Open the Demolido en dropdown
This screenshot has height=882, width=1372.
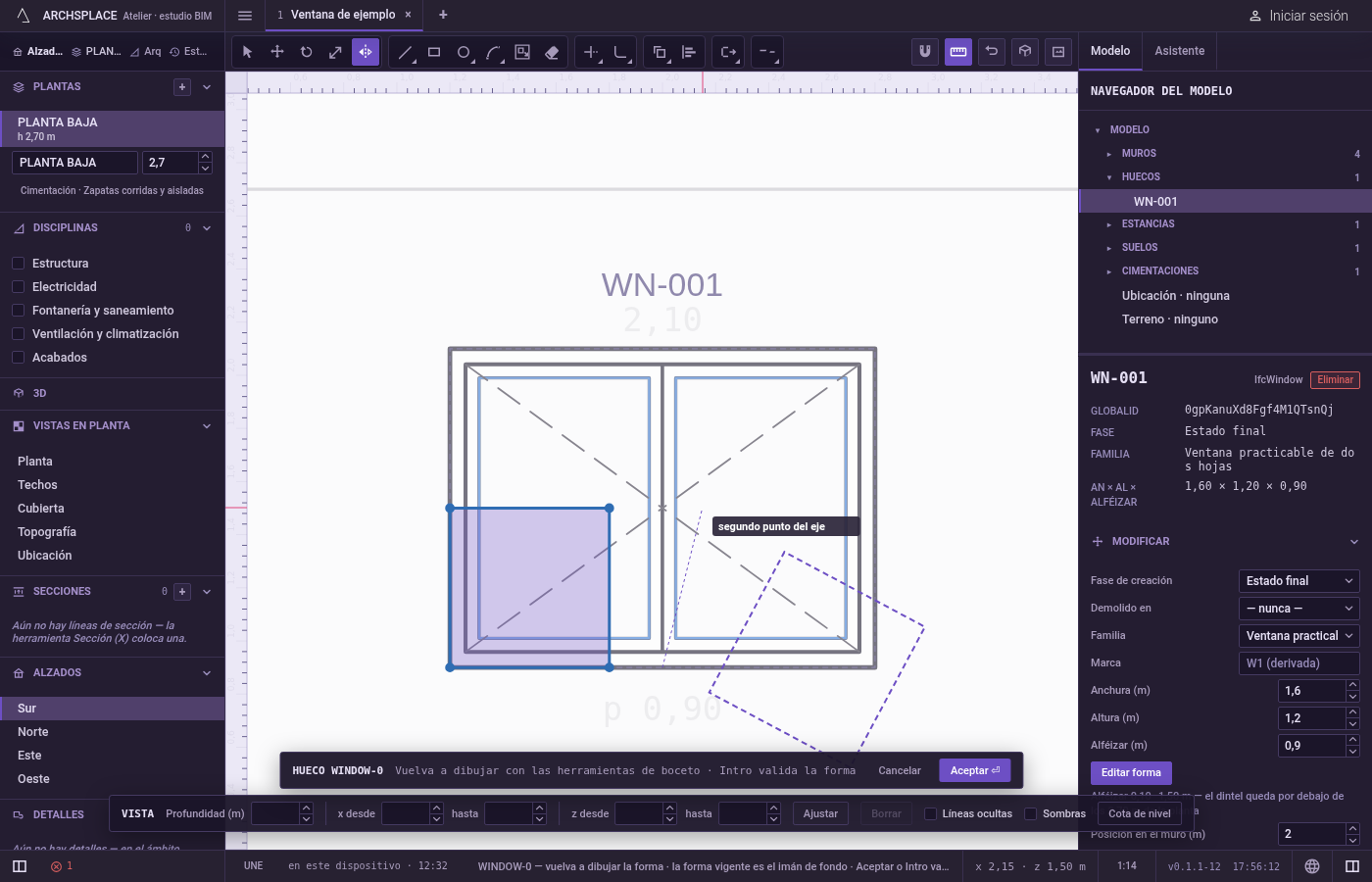pos(1299,609)
